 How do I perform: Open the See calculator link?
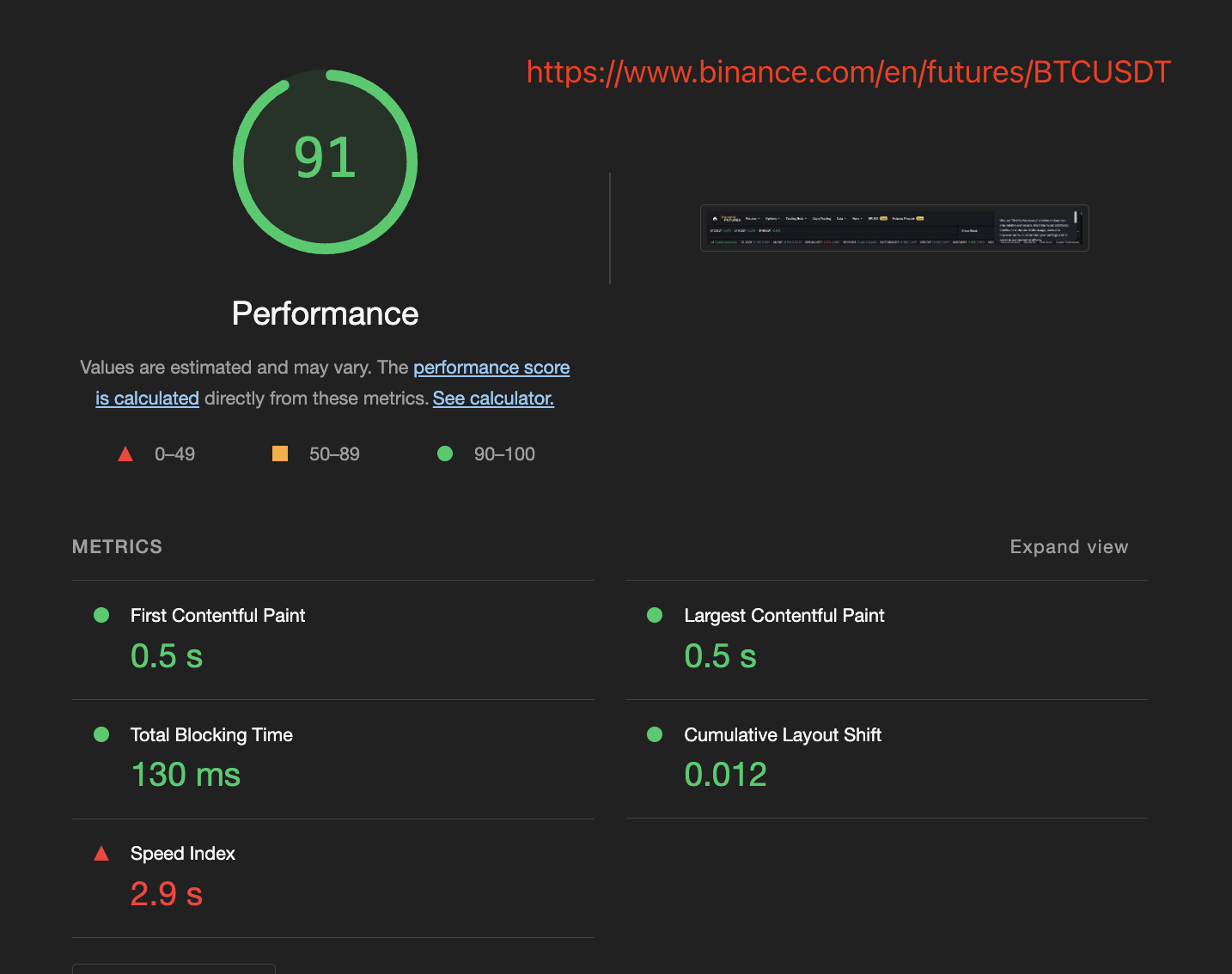click(493, 399)
